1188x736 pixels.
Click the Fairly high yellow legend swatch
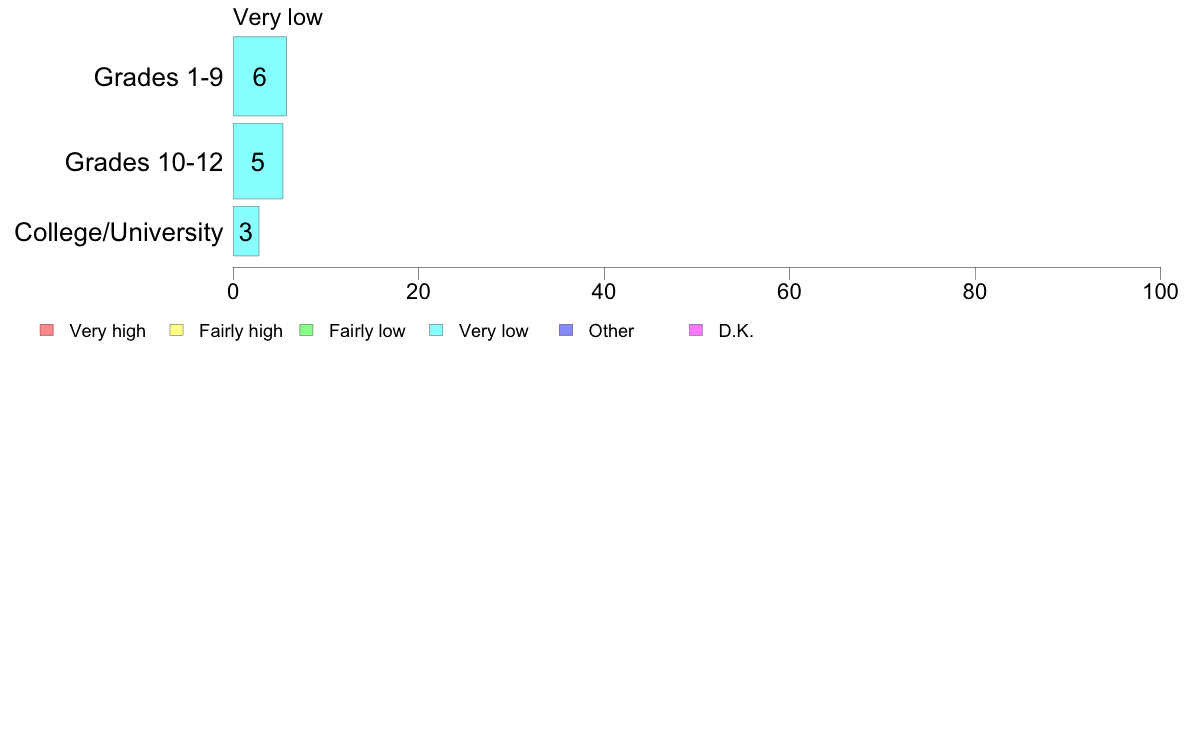point(177,330)
